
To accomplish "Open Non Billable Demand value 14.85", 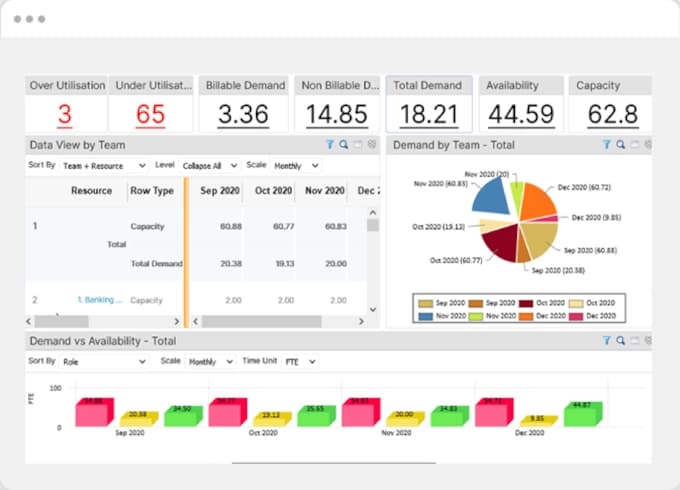I will pyautogui.click(x=337, y=114).
